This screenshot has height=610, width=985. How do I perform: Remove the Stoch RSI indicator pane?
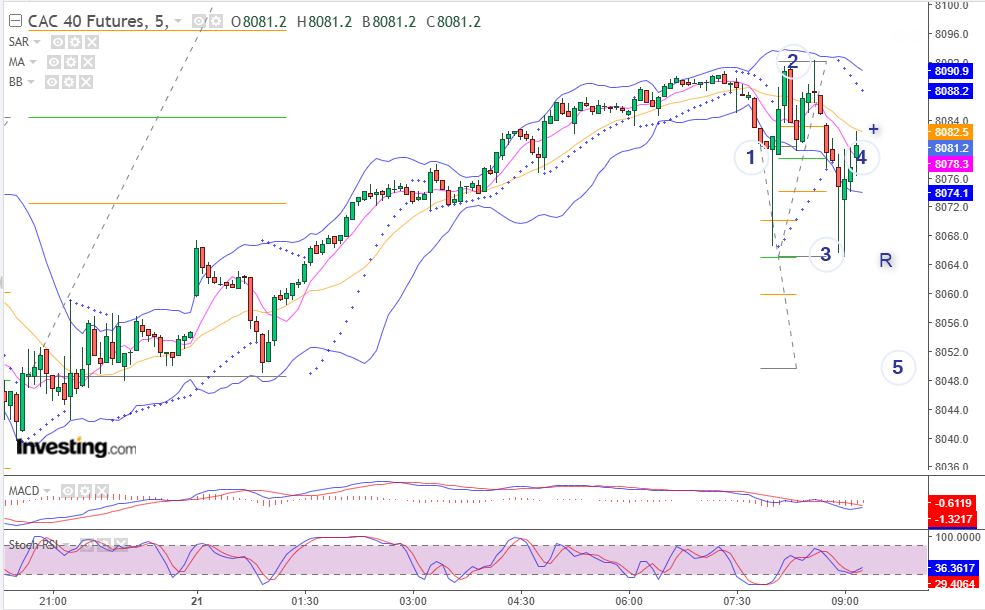click(121, 545)
